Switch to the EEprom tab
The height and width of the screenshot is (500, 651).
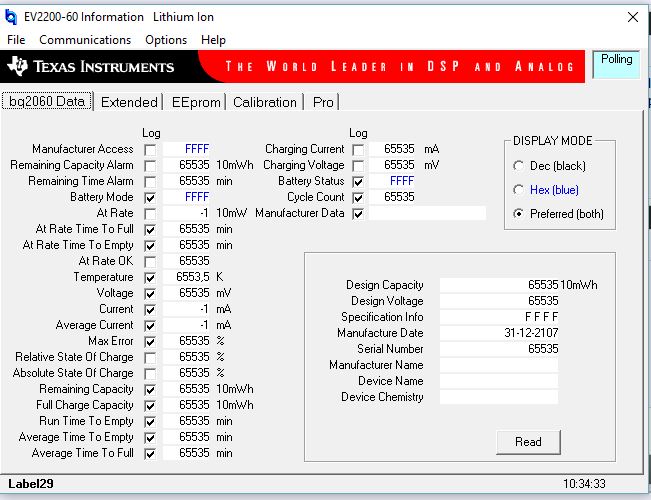[x=195, y=102]
